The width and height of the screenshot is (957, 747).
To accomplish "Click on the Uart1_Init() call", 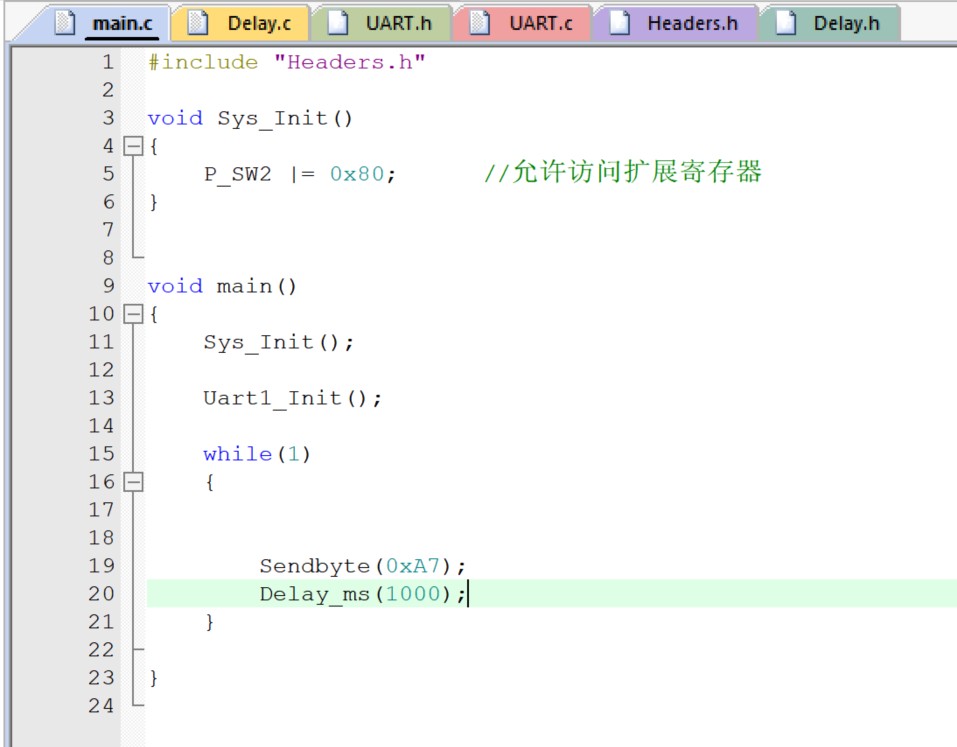I will [x=292, y=398].
